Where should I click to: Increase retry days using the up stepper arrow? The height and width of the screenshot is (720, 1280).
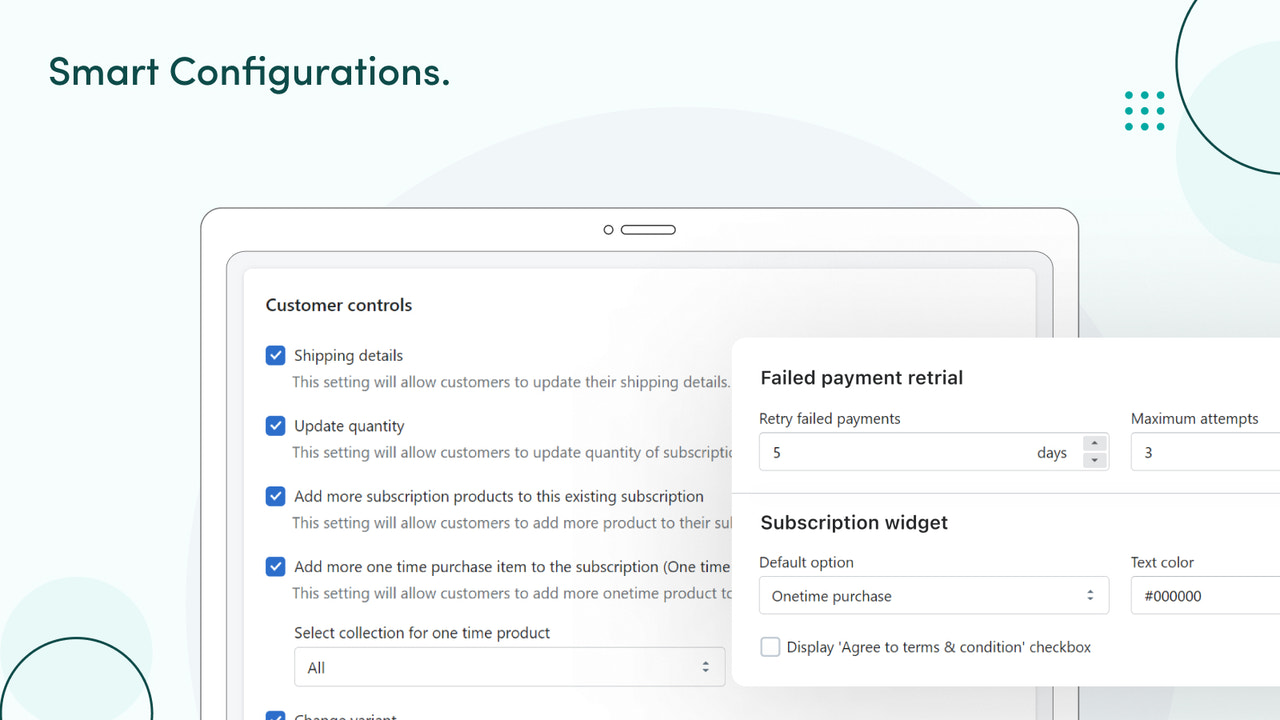point(1095,445)
